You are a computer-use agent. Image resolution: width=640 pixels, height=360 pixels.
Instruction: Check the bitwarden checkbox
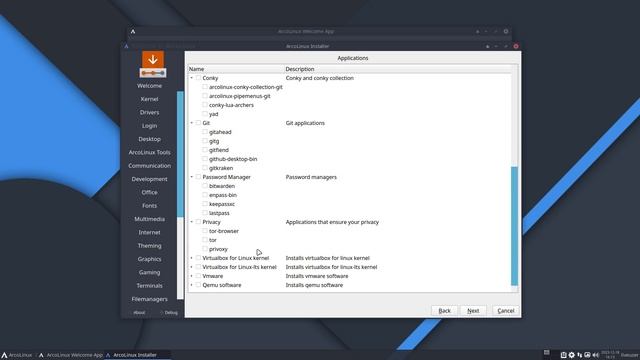[205, 186]
